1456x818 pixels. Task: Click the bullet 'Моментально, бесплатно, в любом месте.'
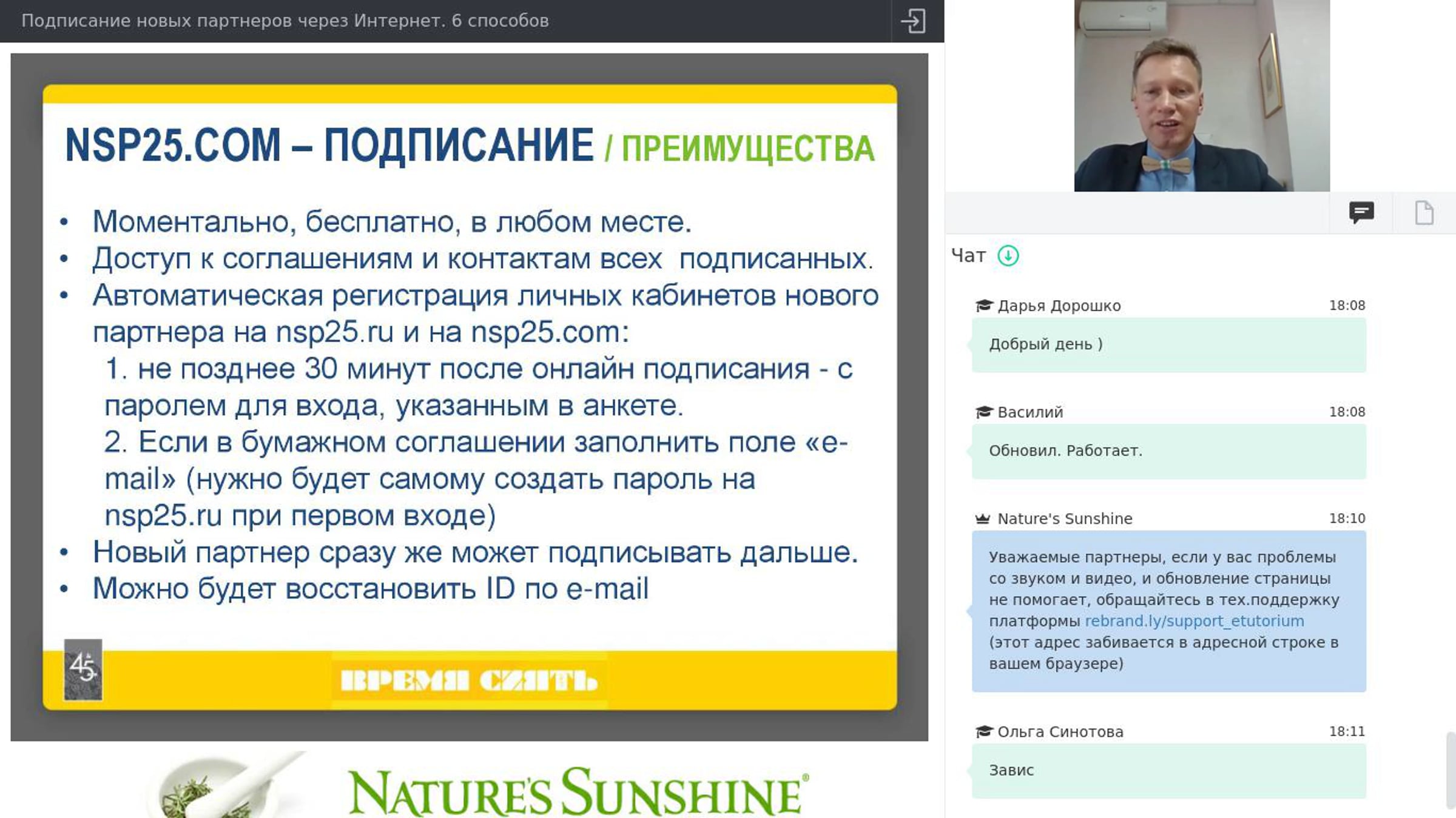pos(392,222)
